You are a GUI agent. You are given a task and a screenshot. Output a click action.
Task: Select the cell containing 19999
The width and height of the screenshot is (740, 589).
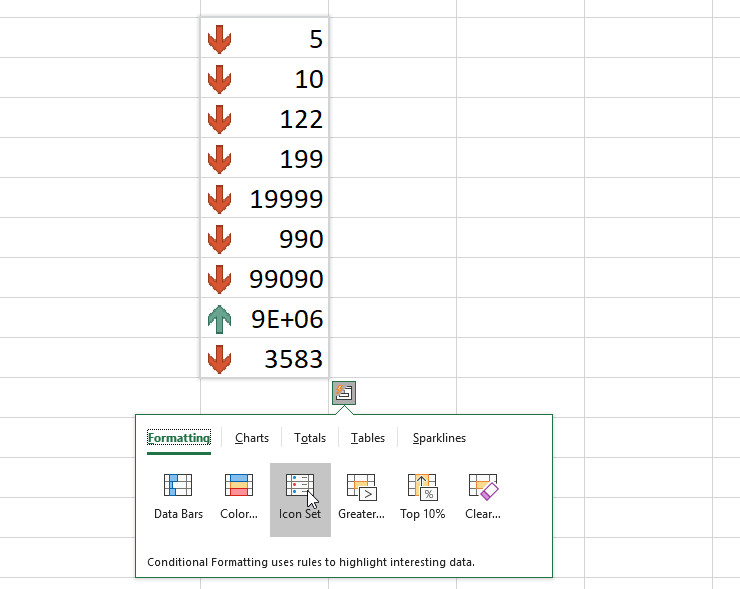pos(265,198)
